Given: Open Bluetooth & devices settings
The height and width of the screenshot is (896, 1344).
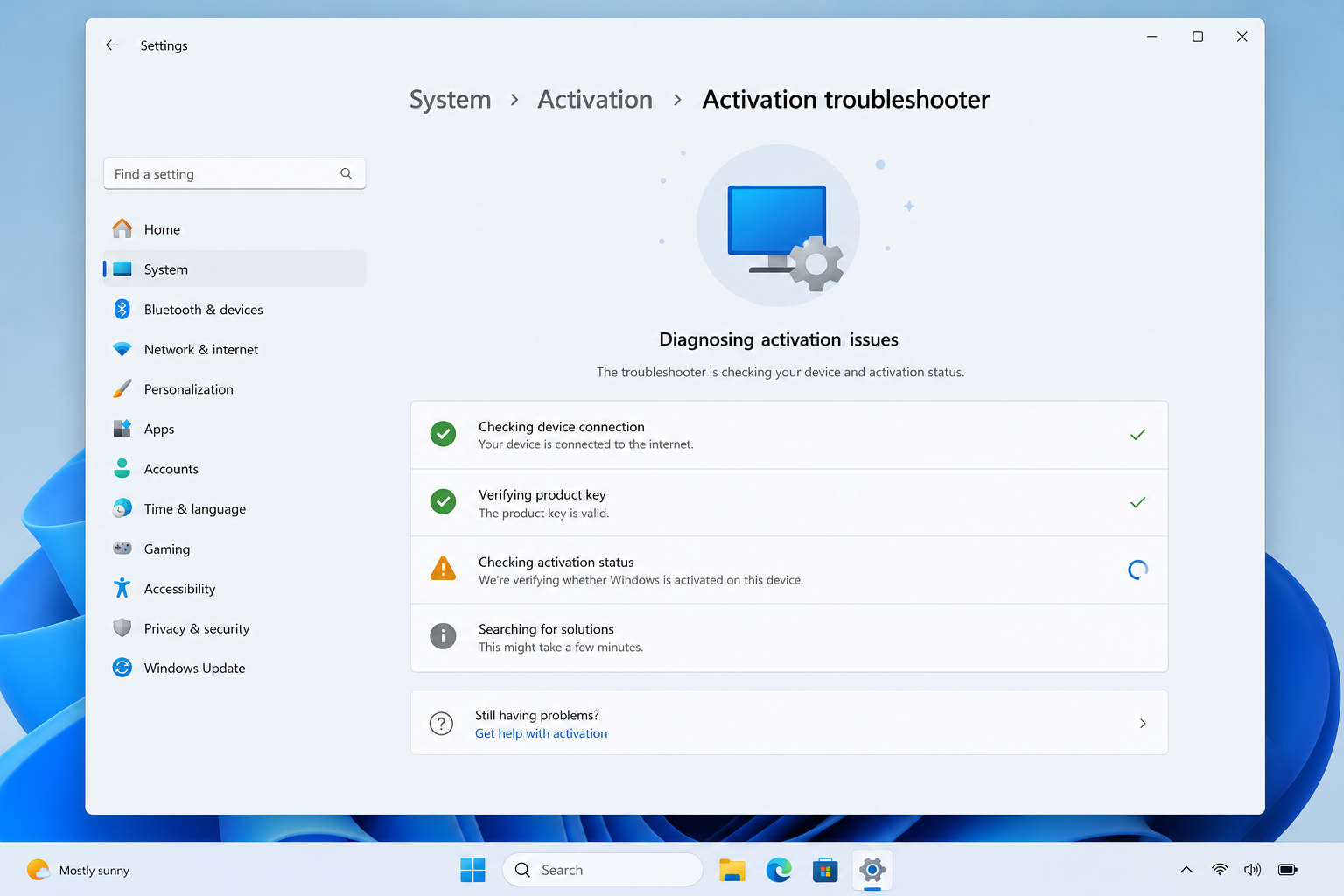Looking at the screenshot, I should point(234,309).
